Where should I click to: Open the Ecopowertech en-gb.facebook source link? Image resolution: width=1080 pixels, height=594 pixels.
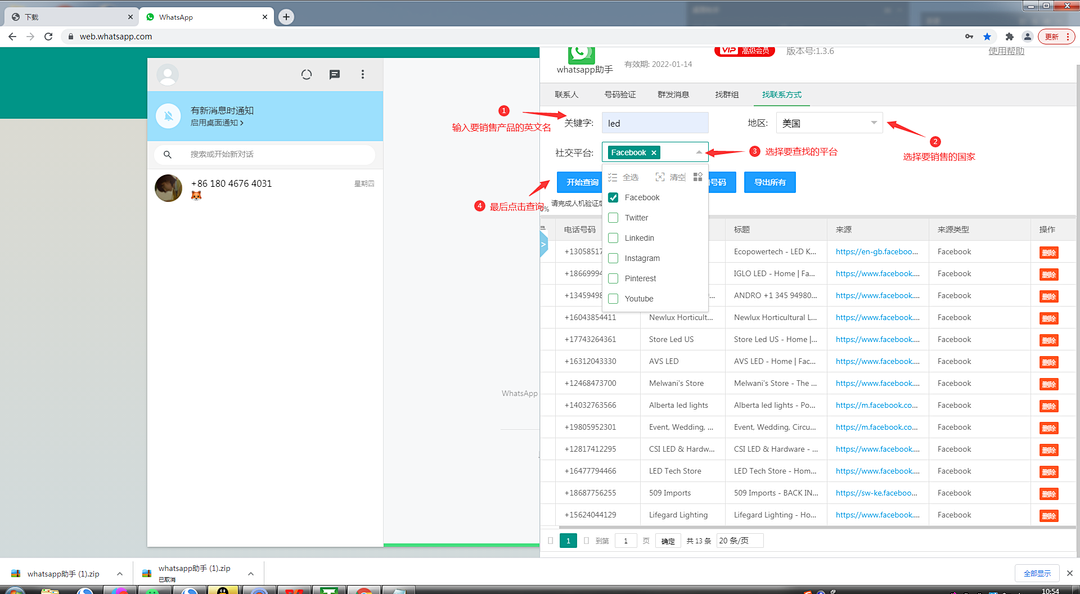pos(877,252)
